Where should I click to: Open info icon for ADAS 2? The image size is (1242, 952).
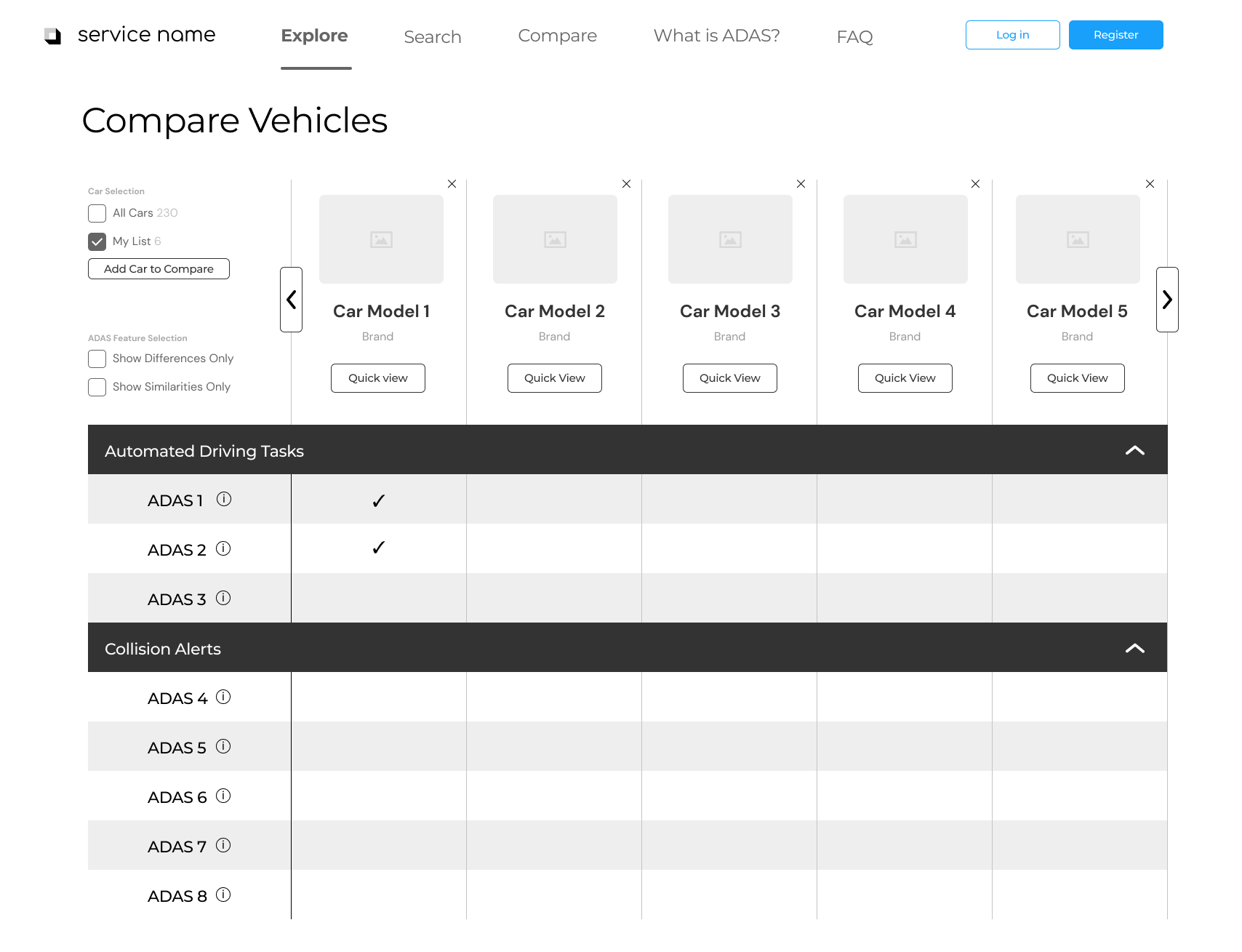(x=223, y=548)
